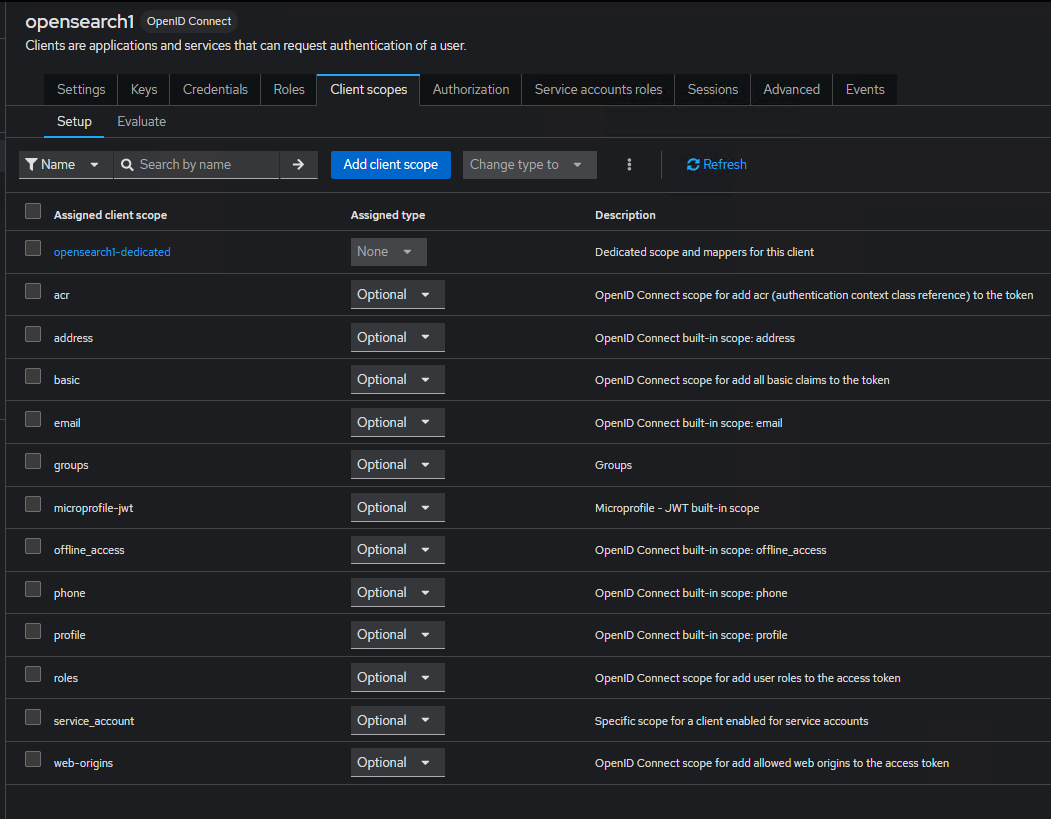Click the Assigned type column header
1051x819 pixels.
click(x=388, y=215)
